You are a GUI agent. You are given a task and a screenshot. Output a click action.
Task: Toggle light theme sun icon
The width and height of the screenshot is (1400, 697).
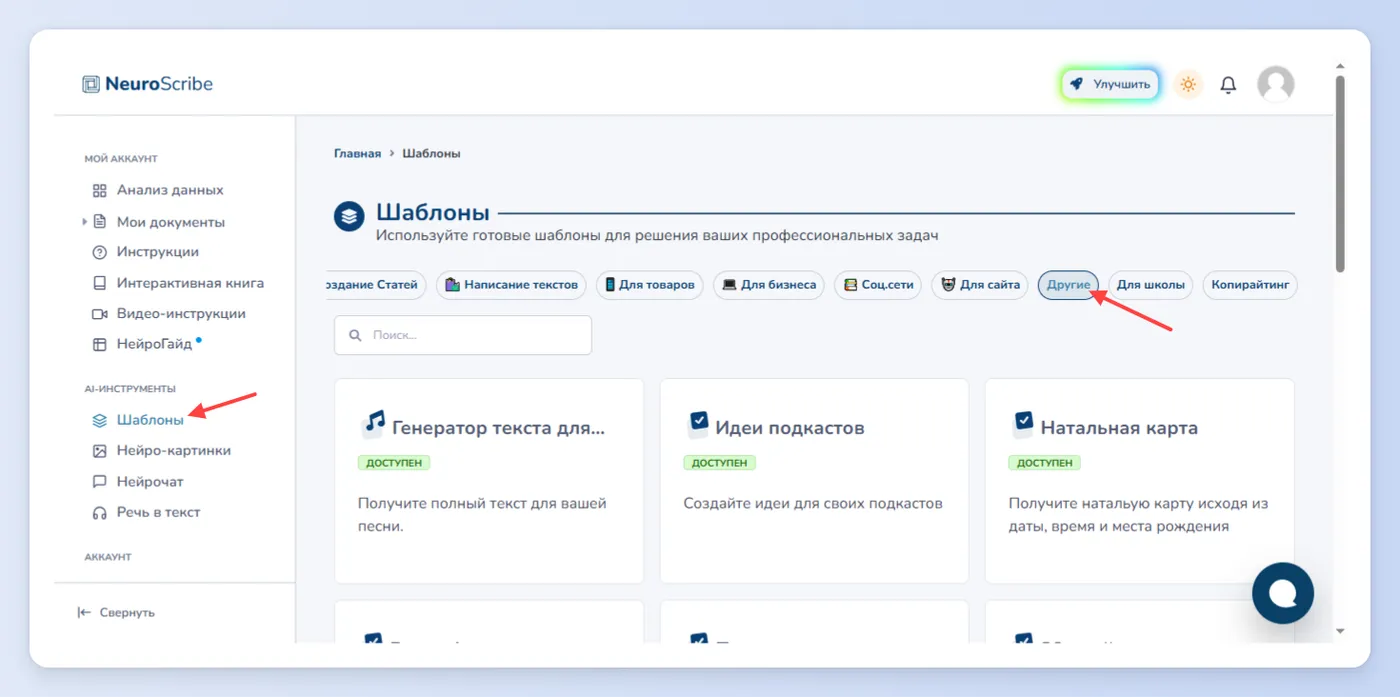point(1188,85)
